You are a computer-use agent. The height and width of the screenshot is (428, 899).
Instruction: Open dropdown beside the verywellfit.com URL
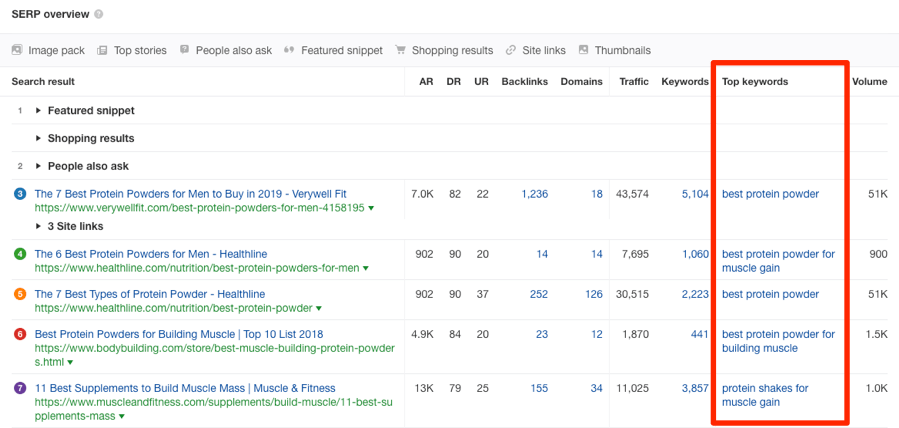pyautogui.click(x=371, y=209)
